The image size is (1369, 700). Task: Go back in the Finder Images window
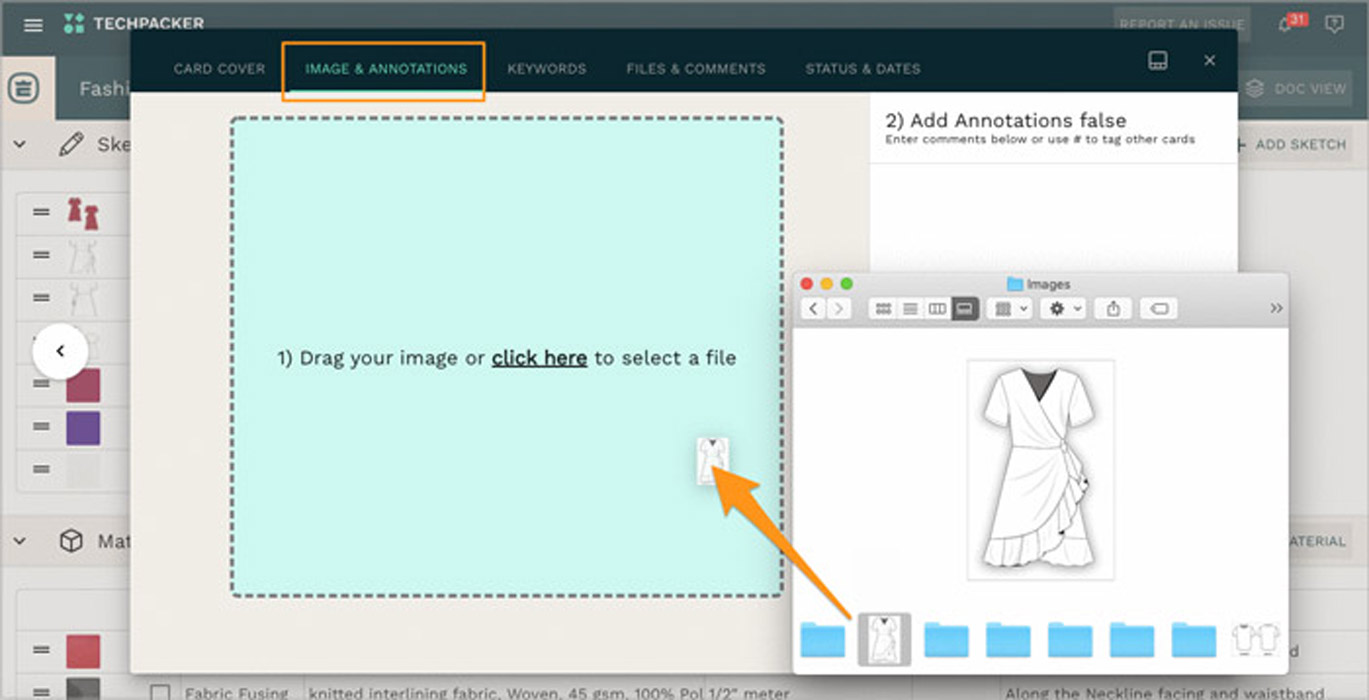(x=813, y=309)
